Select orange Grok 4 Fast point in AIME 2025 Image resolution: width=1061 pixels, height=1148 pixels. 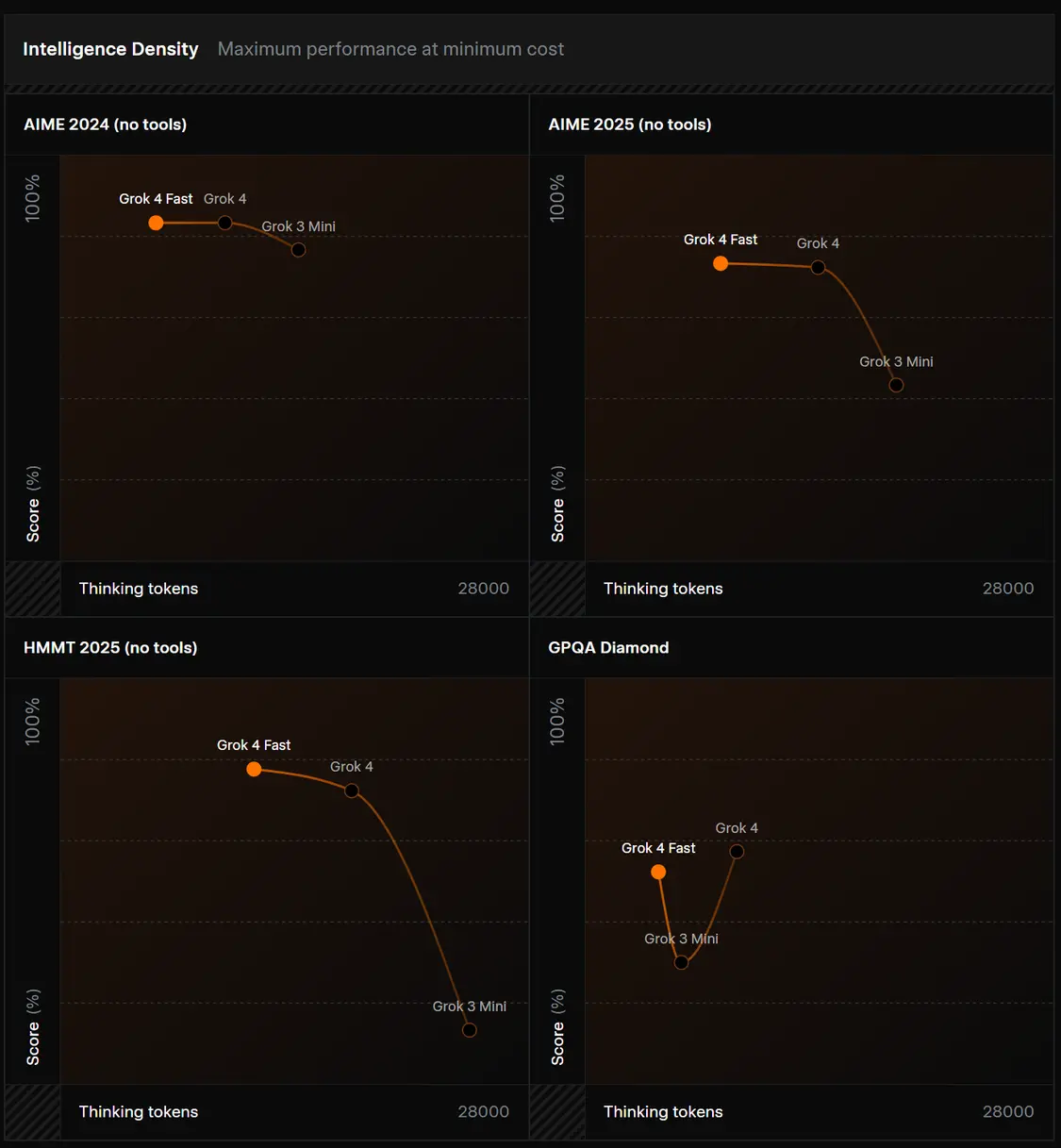click(x=721, y=264)
